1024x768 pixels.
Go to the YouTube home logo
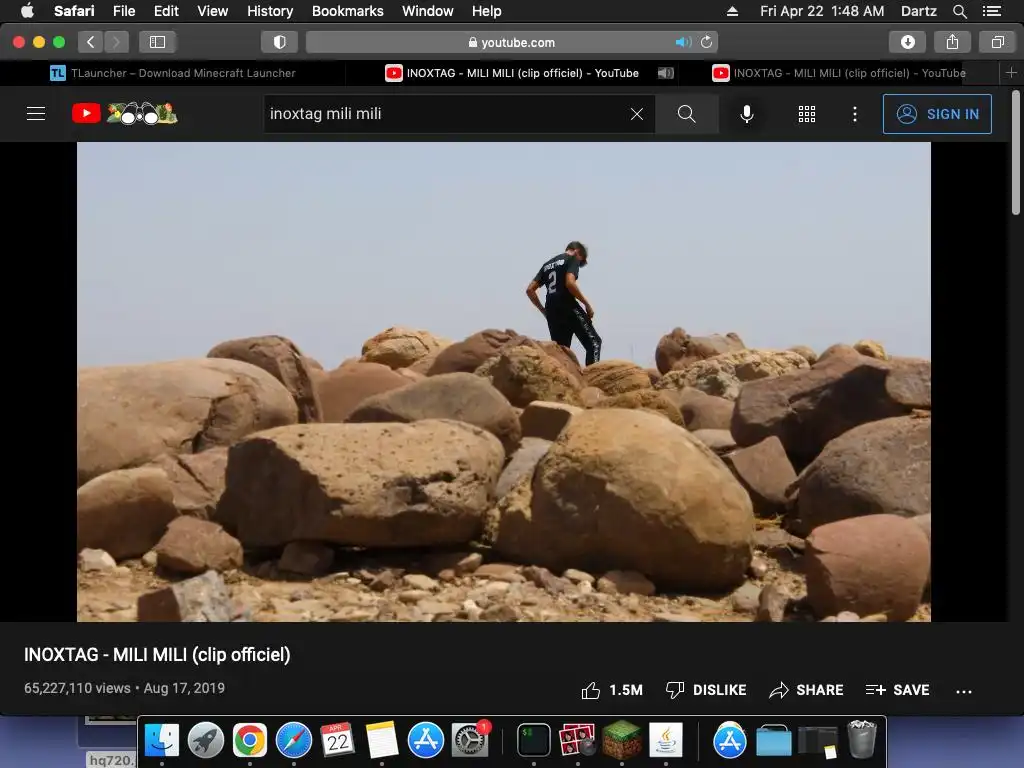pyautogui.click(x=124, y=114)
